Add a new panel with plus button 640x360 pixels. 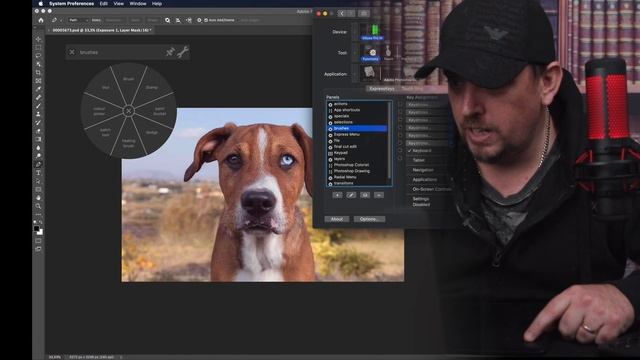coord(337,195)
